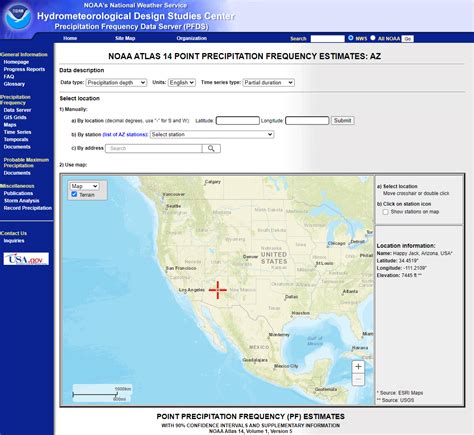This screenshot has height=435, width=474.
Task: Click Atlanta label on map
Action: click(x=350, y=291)
